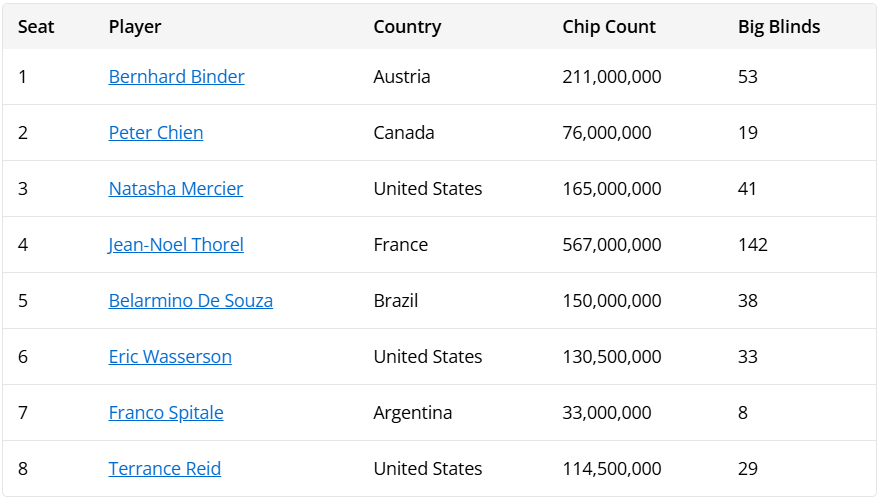Visit Eric Wasserson's profile link

(170, 357)
